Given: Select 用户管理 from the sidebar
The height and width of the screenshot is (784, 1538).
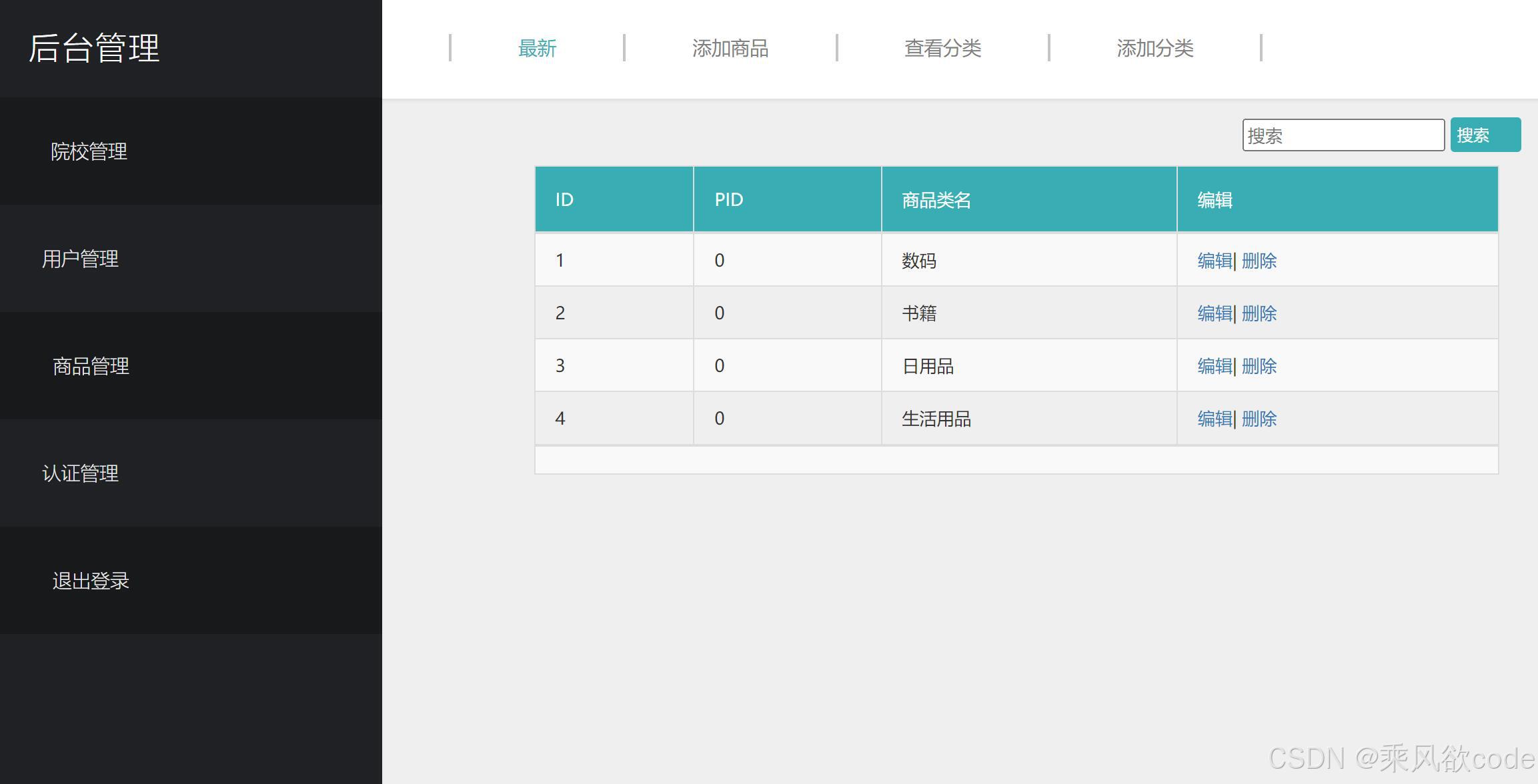Looking at the screenshot, I should [x=80, y=258].
